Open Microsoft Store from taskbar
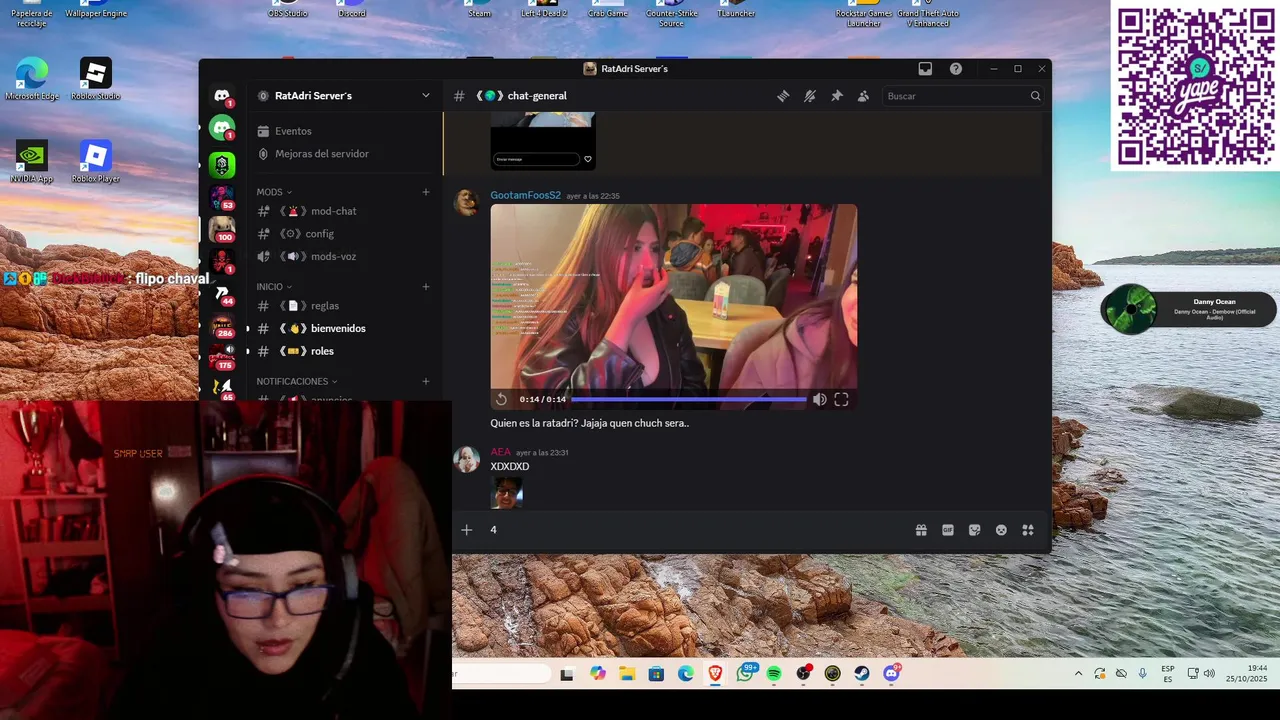Image resolution: width=1280 pixels, height=720 pixels. [656, 674]
